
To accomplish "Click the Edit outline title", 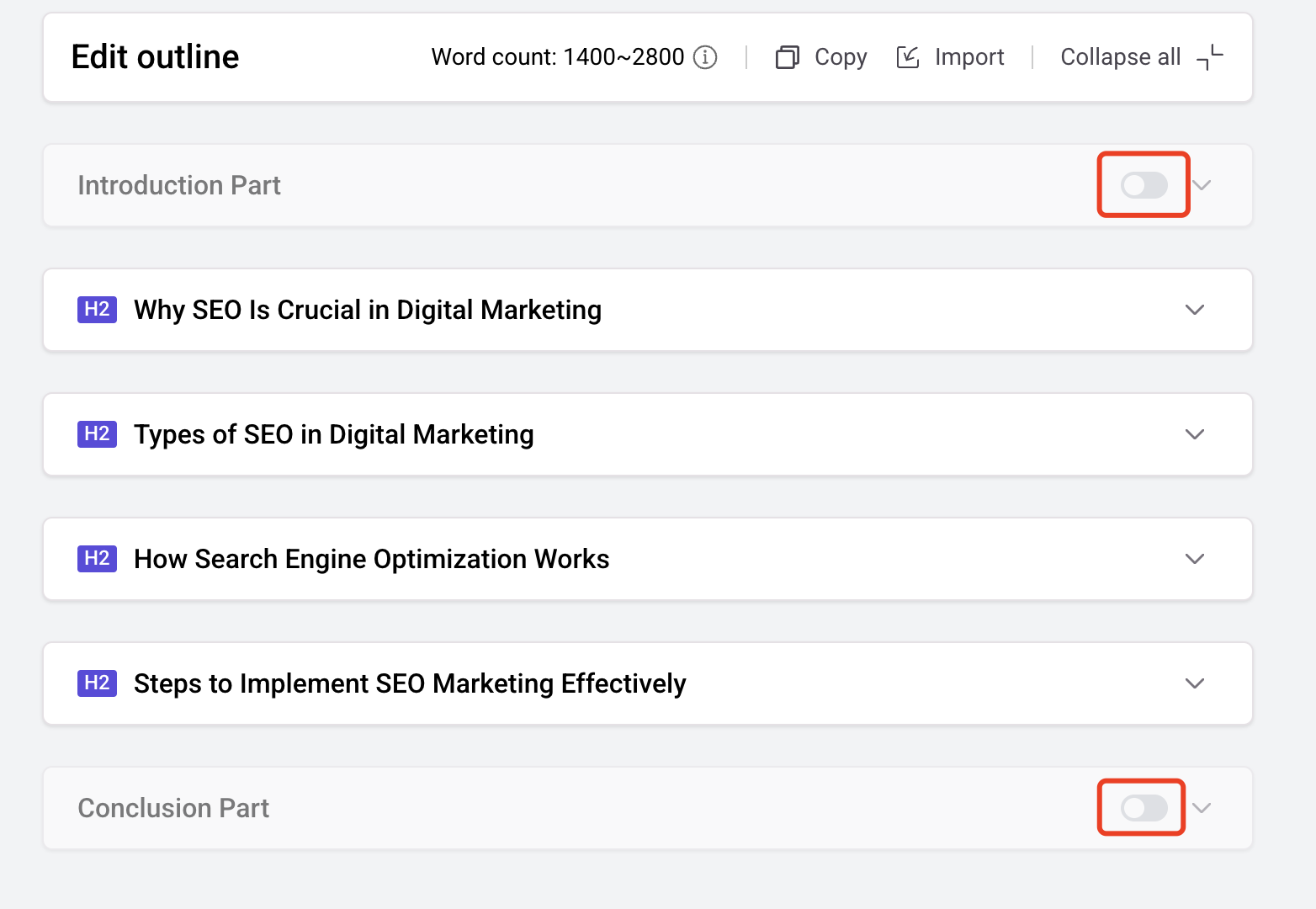I will click(x=156, y=57).
